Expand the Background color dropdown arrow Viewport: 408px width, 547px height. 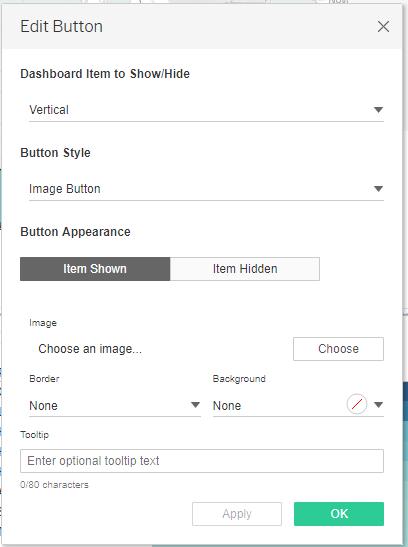(x=378, y=405)
